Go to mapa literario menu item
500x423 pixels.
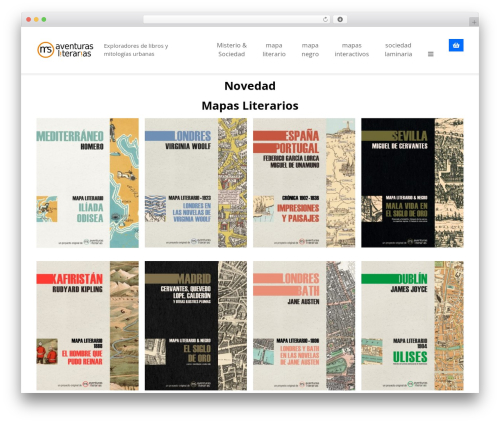(x=274, y=50)
